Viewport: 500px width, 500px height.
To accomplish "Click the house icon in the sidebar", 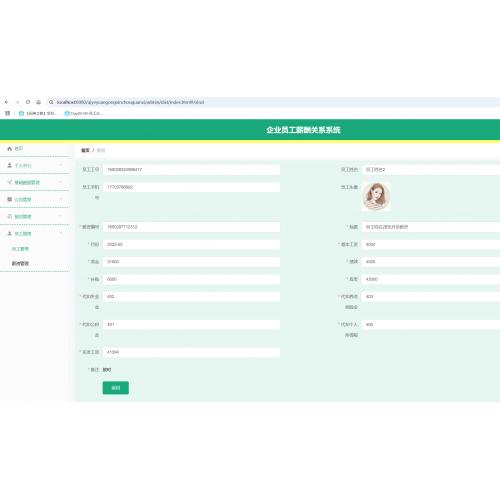I will click(x=9, y=149).
